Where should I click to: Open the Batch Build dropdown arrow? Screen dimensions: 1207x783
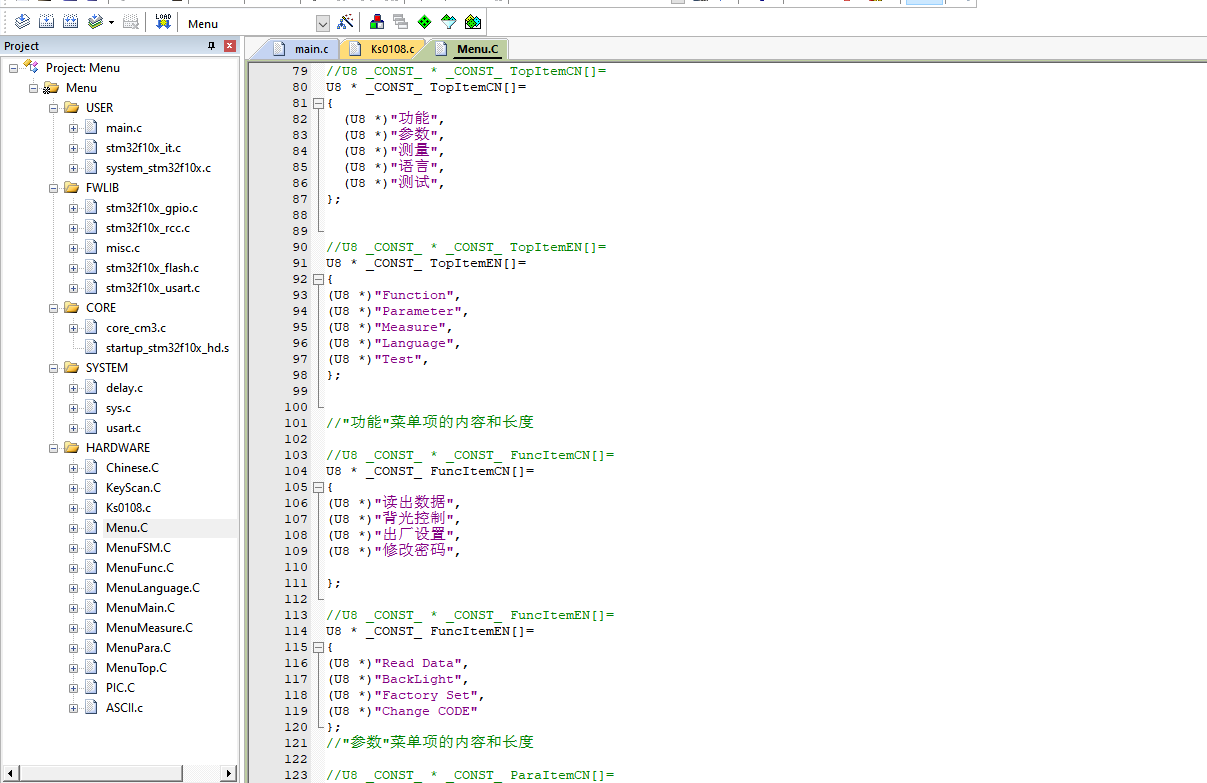[x=111, y=22]
